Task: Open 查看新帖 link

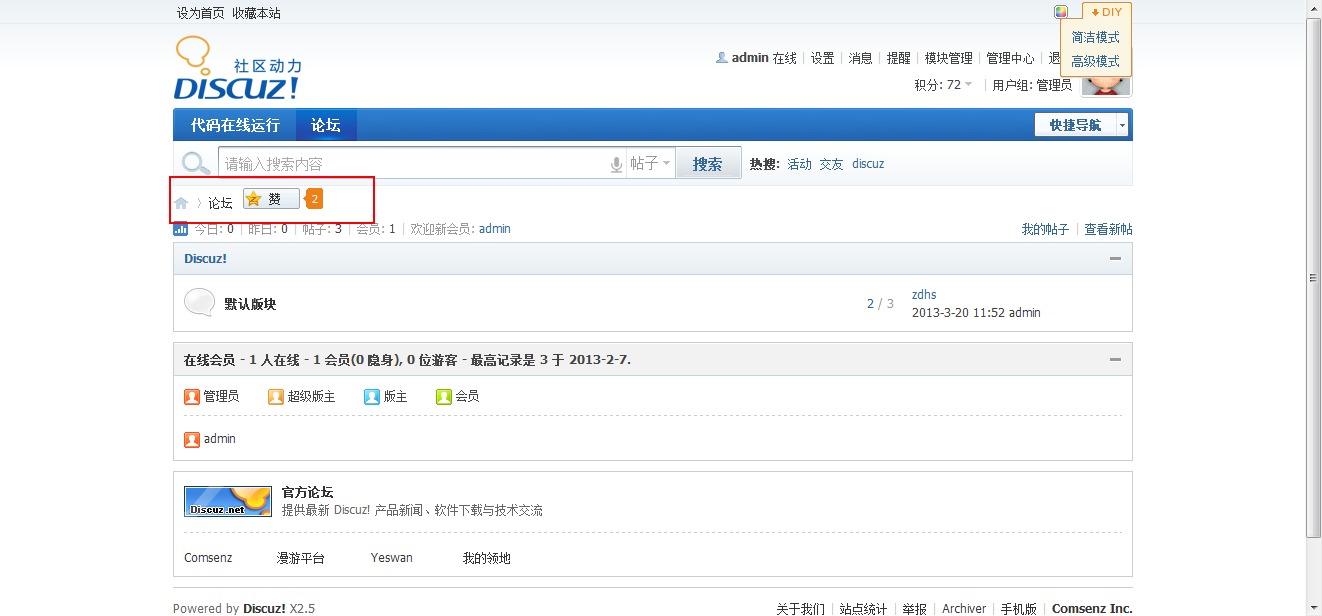Action: [x=1108, y=230]
